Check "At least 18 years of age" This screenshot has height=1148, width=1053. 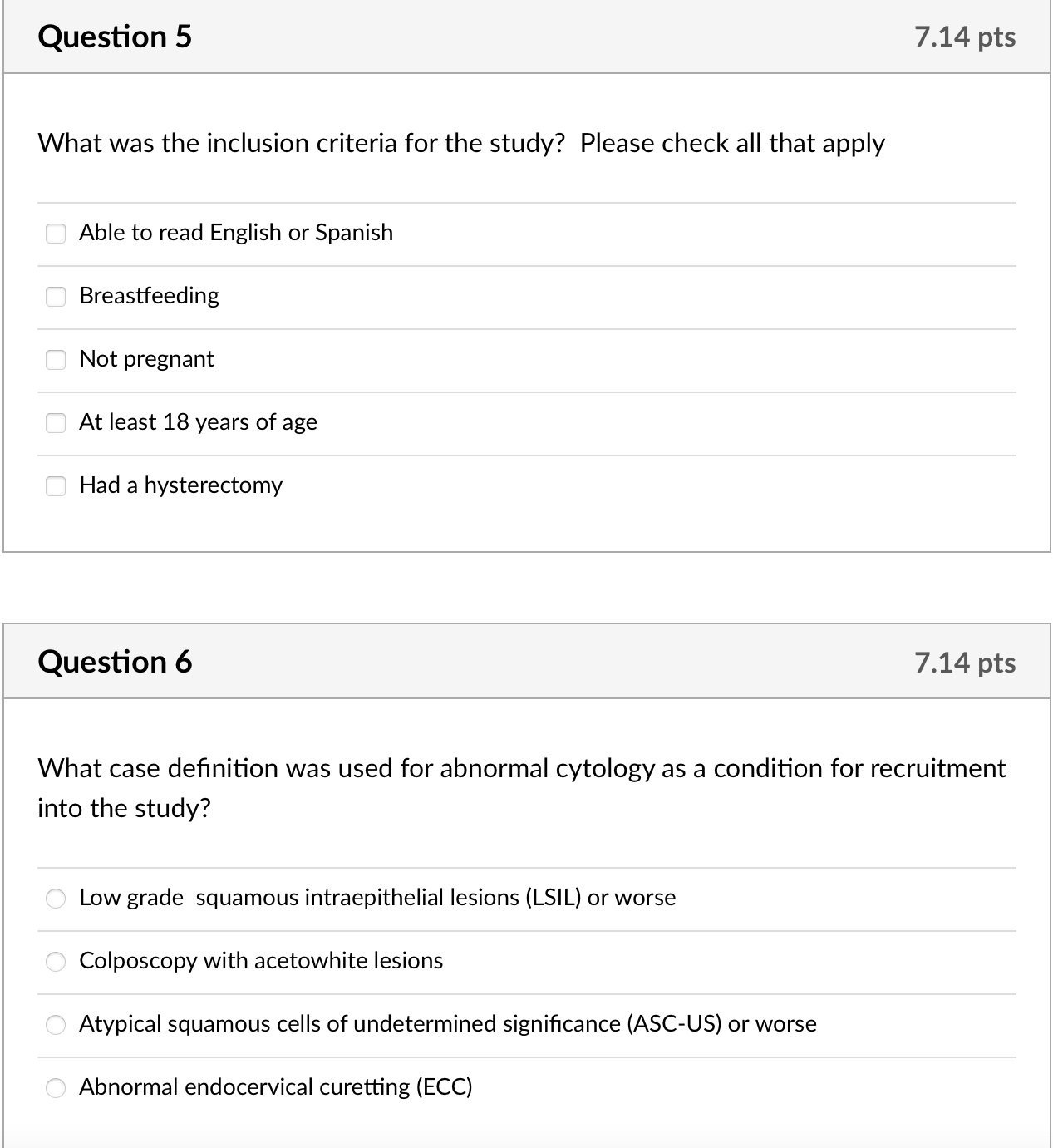coord(56,423)
